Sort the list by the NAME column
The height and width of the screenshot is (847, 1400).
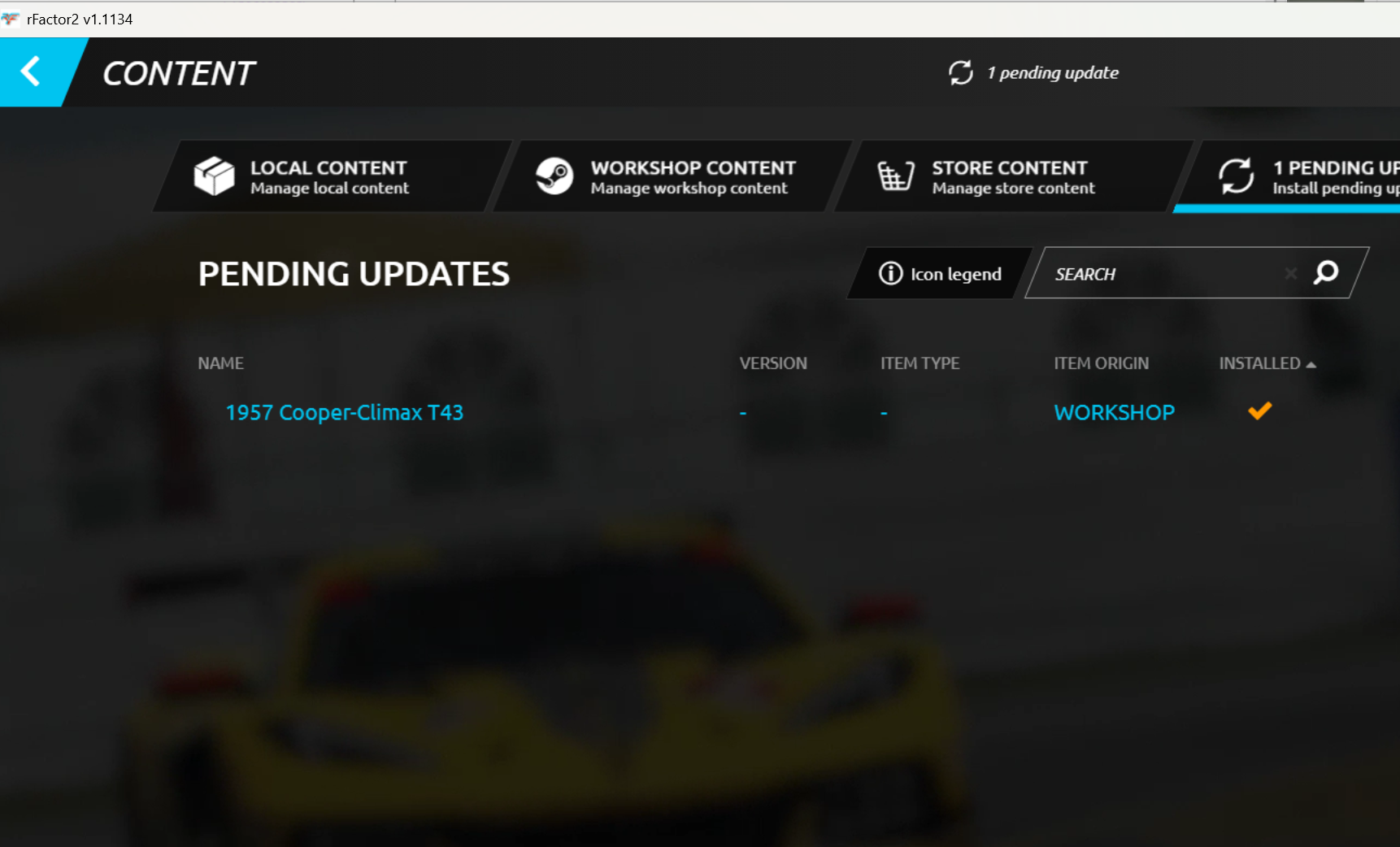point(220,363)
